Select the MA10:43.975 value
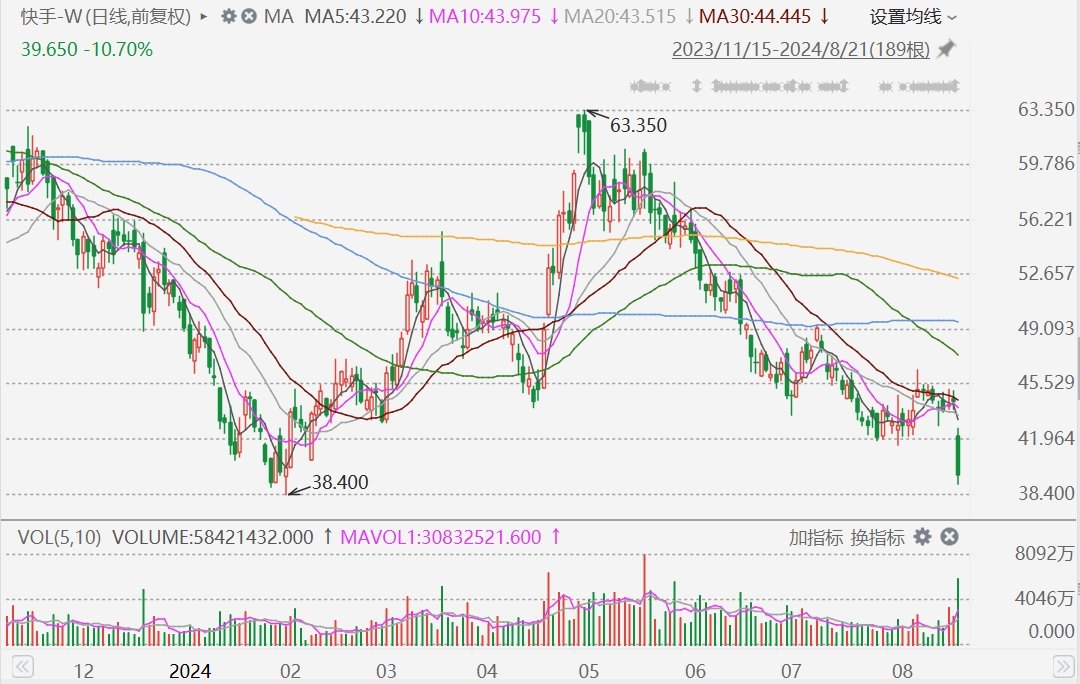This screenshot has height=684, width=1080. tap(485, 17)
